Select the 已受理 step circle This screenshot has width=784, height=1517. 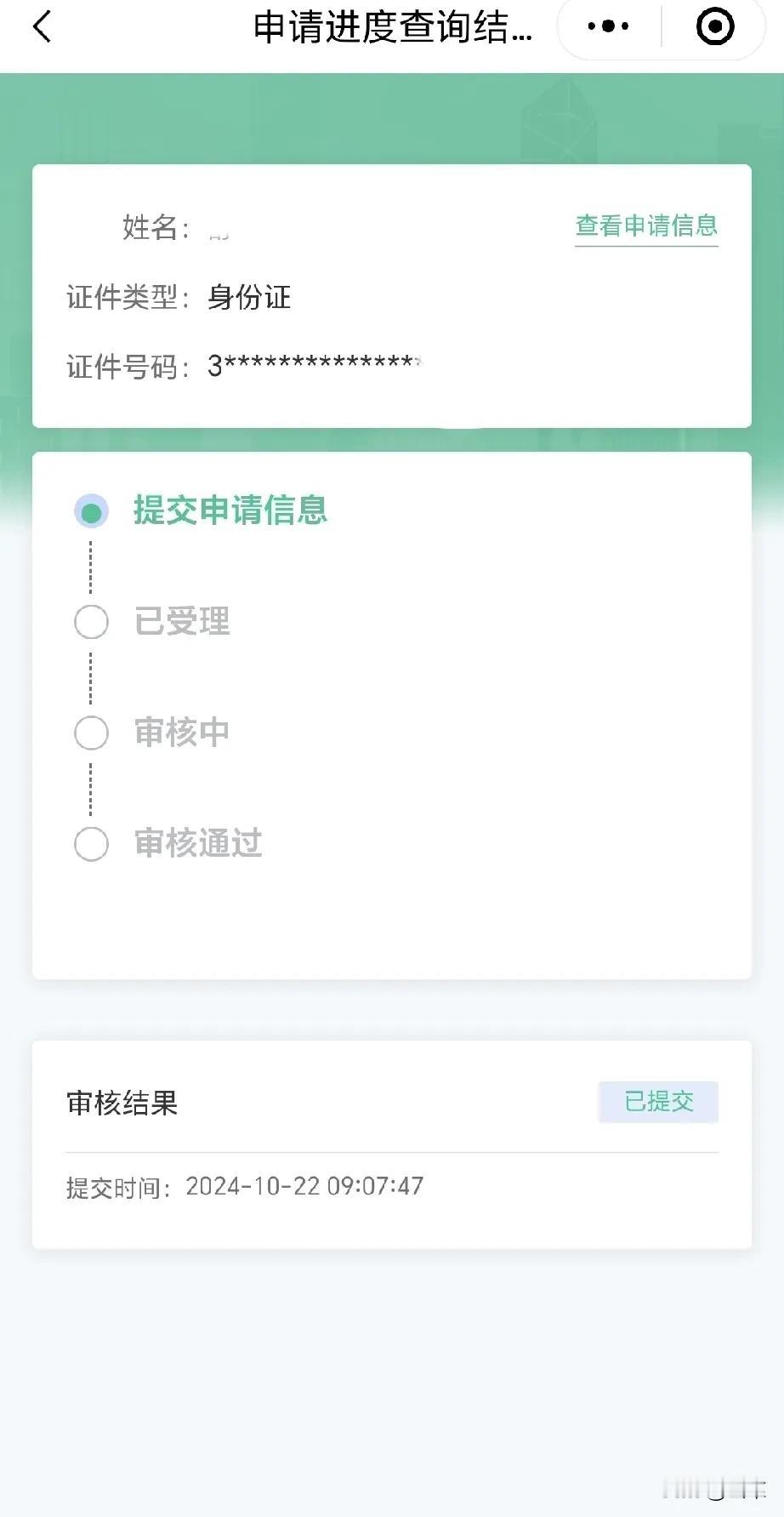click(91, 622)
